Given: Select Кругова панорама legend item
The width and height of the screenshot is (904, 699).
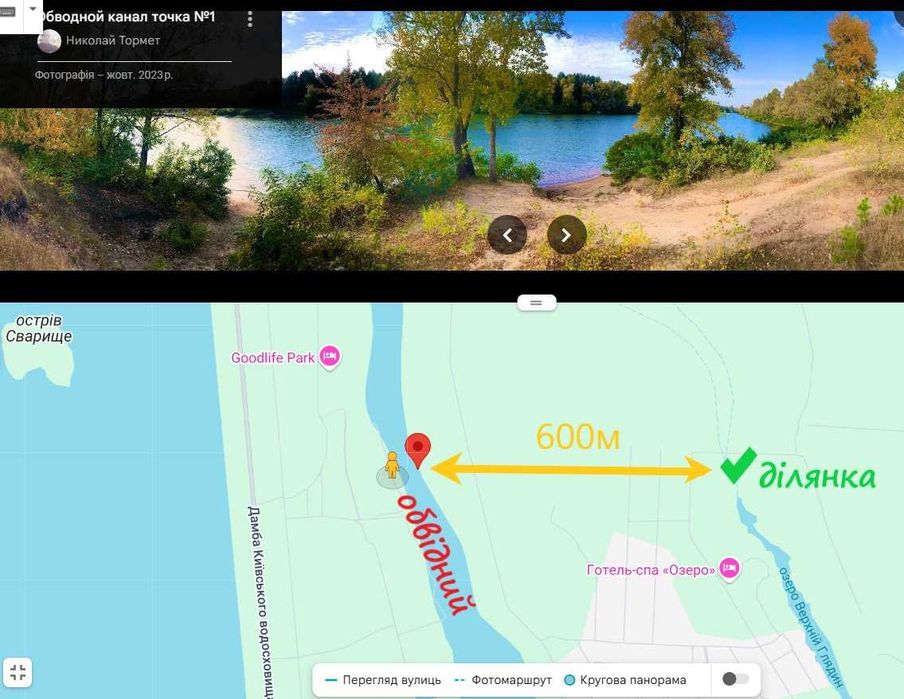Looking at the screenshot, I should (x=625, y=680).
